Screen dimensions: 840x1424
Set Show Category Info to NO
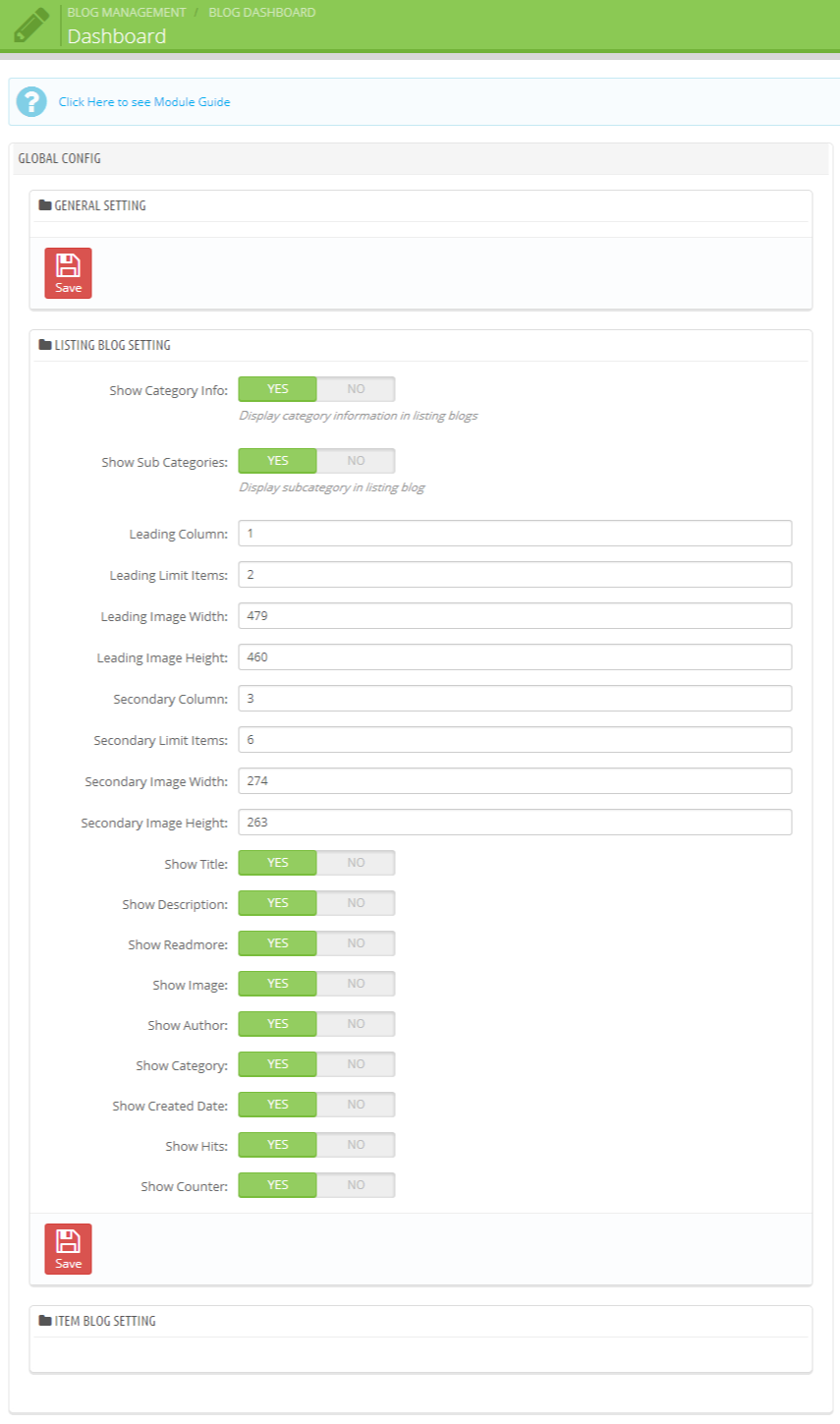coord(356,389)
